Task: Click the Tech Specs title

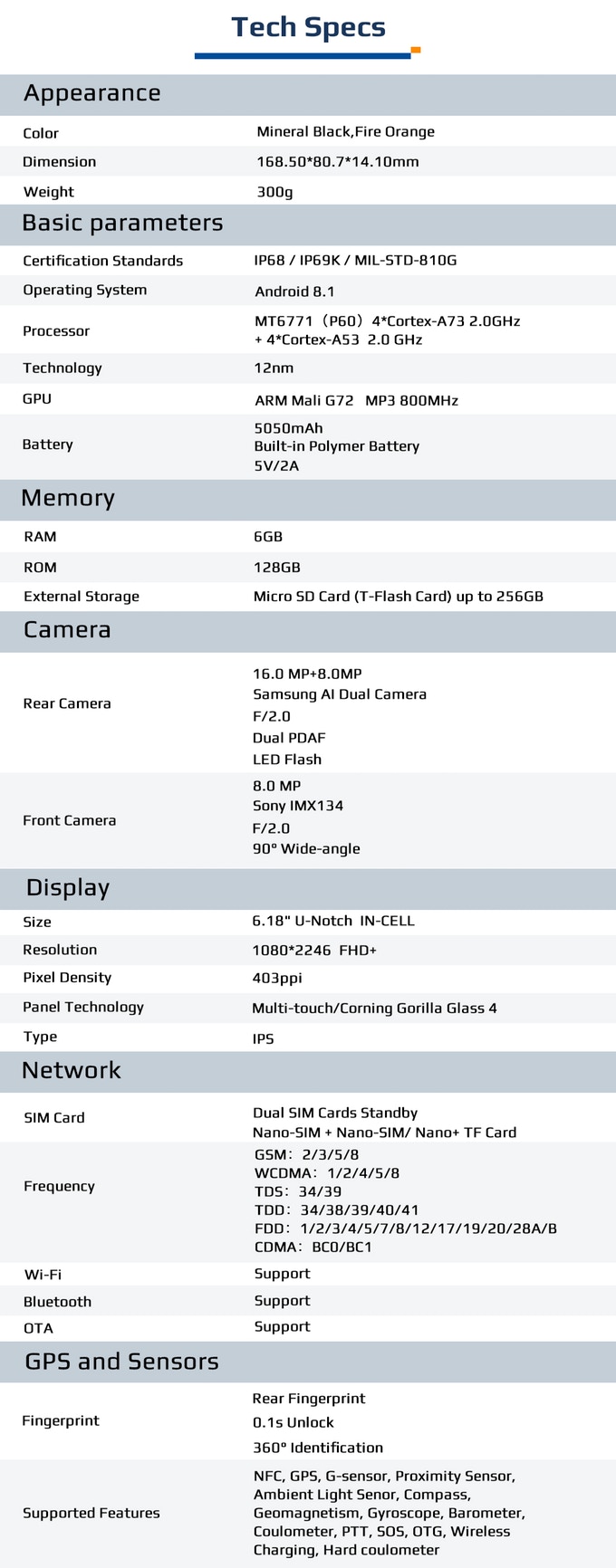Action: pos(308,28)
